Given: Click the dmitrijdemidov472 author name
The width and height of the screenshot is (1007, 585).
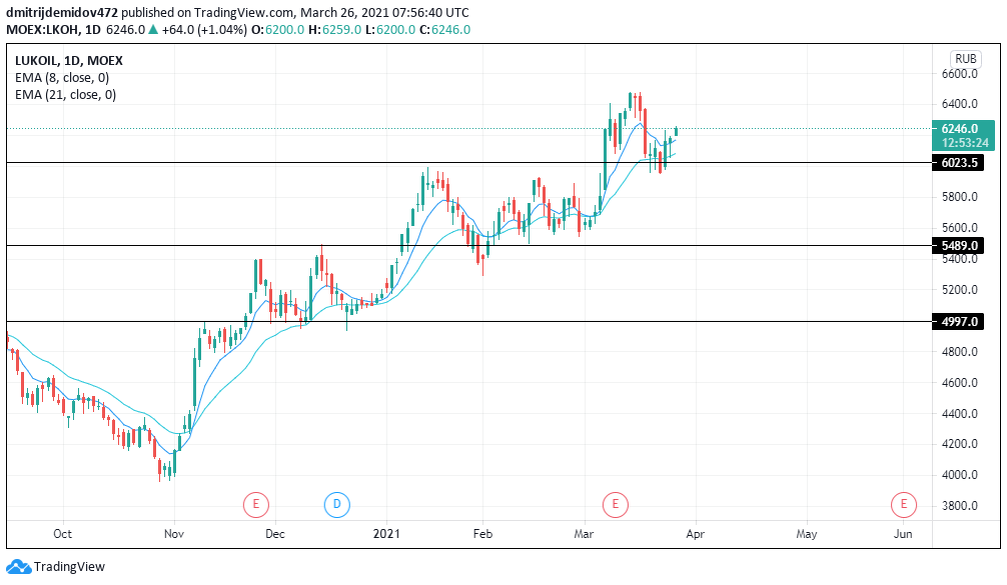Looking at the screenshot, I should pyautogui.click(x=62, y=12).
